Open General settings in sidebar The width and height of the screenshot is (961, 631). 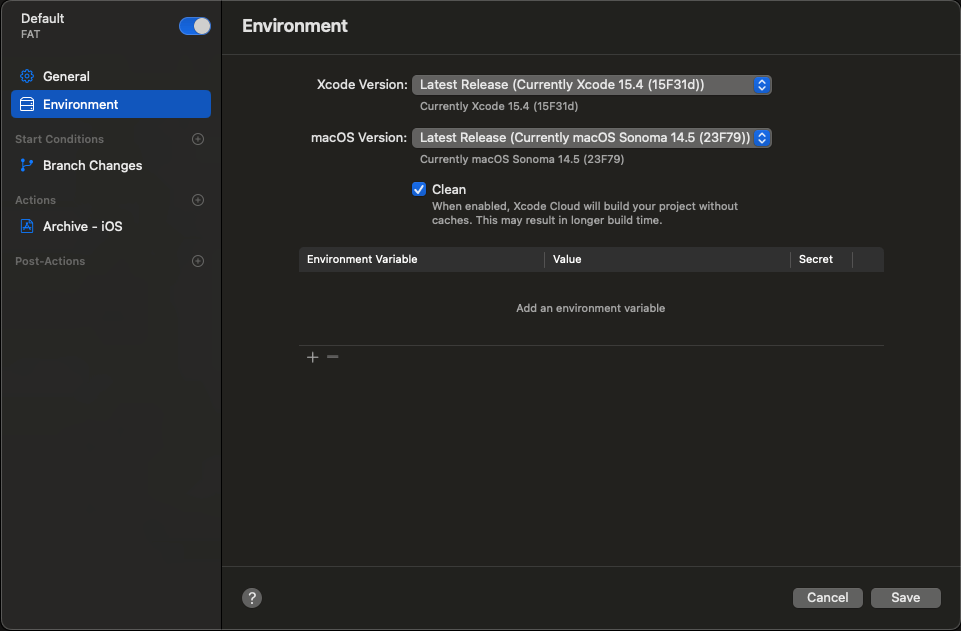point(111,77)
